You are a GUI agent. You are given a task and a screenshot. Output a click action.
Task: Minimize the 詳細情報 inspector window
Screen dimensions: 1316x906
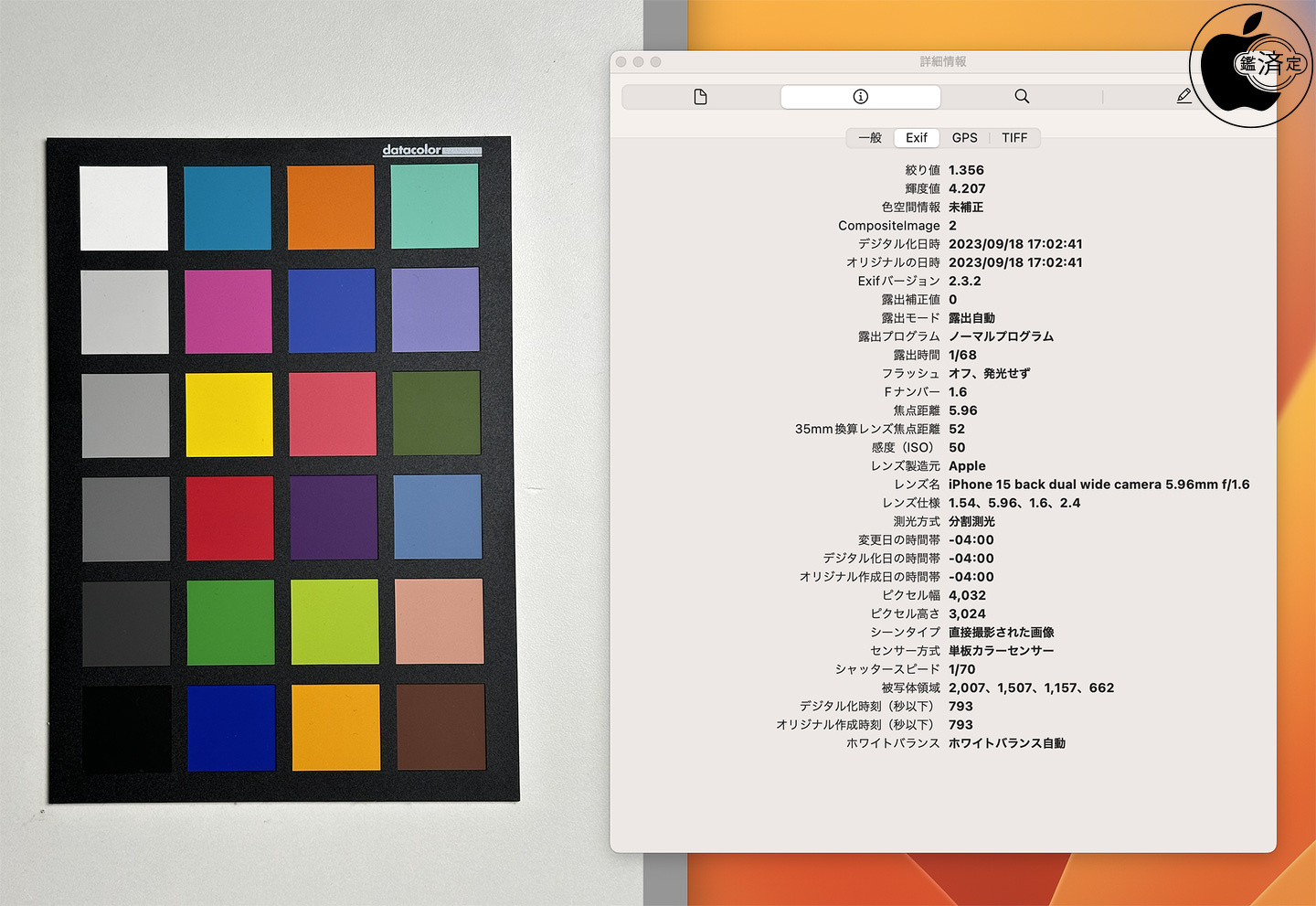(638, 62)
